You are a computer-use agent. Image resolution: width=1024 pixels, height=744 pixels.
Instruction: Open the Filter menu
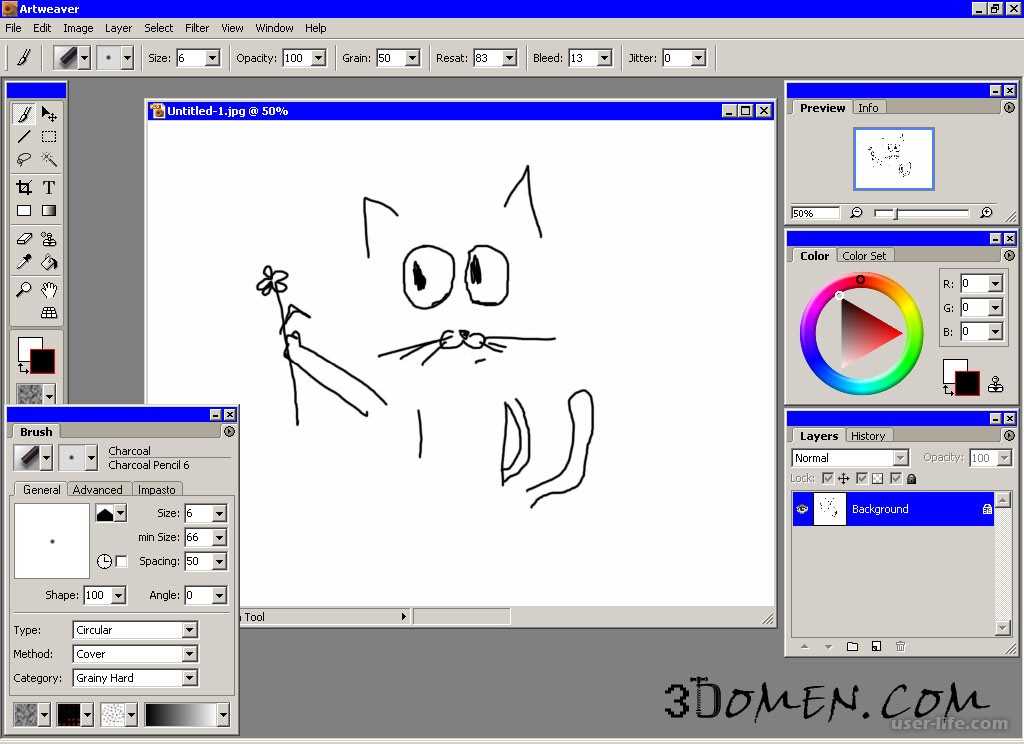(197, 28)
